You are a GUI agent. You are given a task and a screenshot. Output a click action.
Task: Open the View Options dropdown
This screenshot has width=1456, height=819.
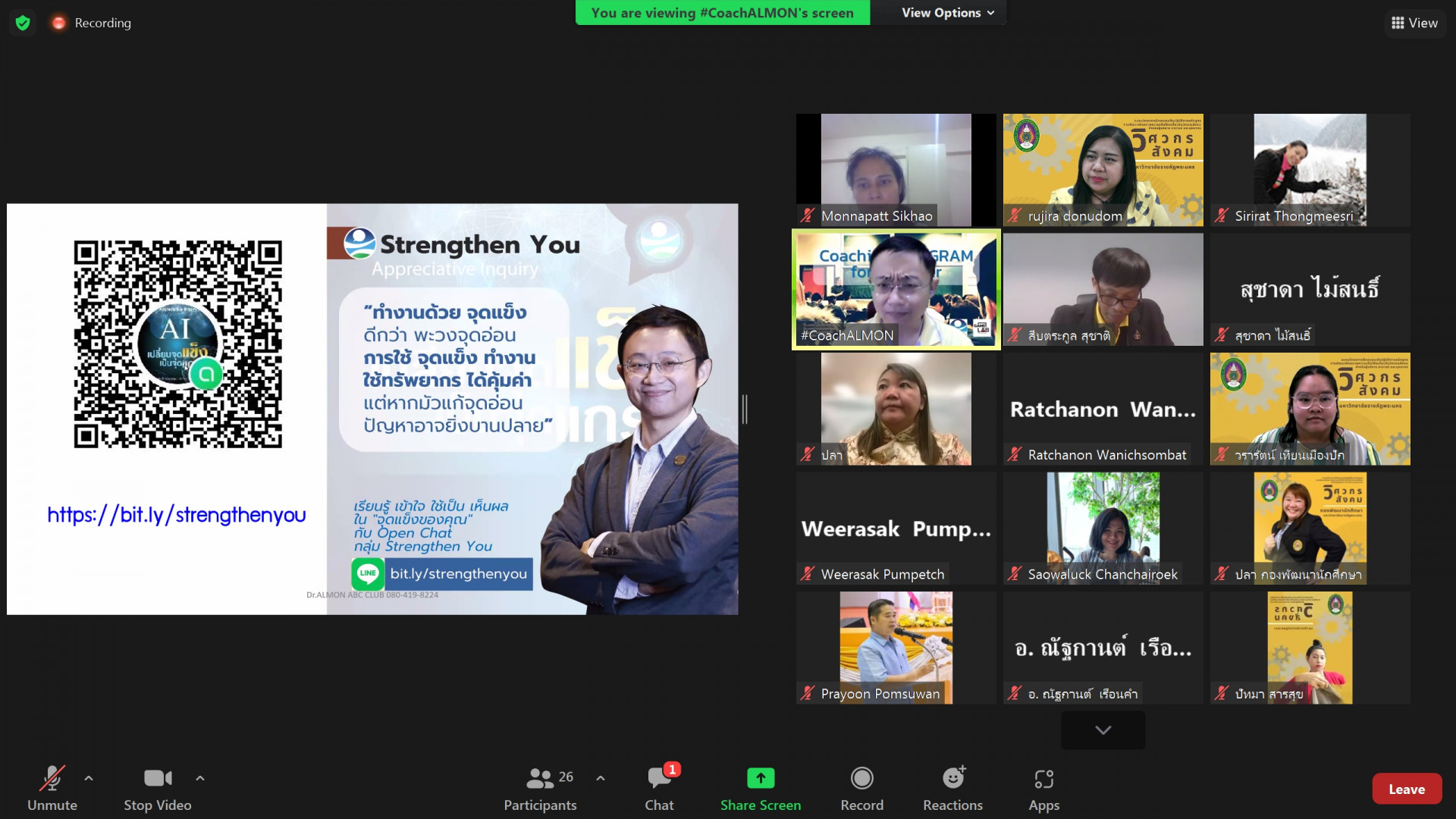click(x=947, y=13)
